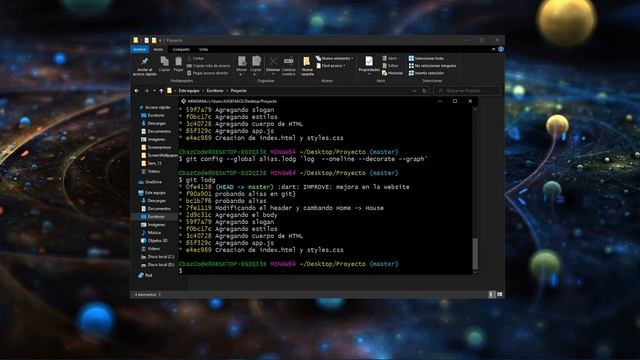Click commit line "2d9c31c Agregando el body"
The height and width of the screenshot is (360, 640).
pyautogui.click(x=228, y=215)
